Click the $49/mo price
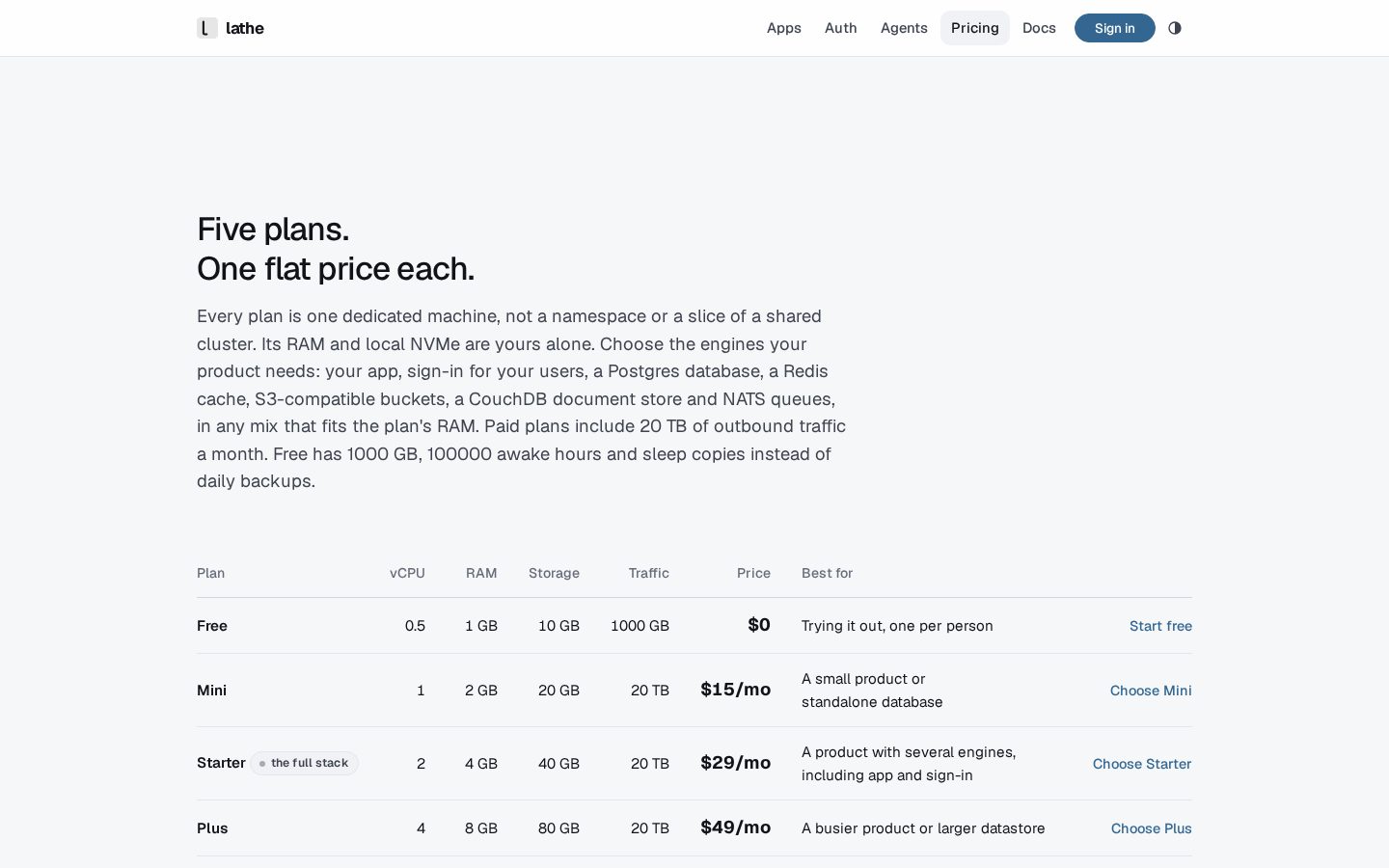This screenshot has width=1389, height=868. [736, 827]
